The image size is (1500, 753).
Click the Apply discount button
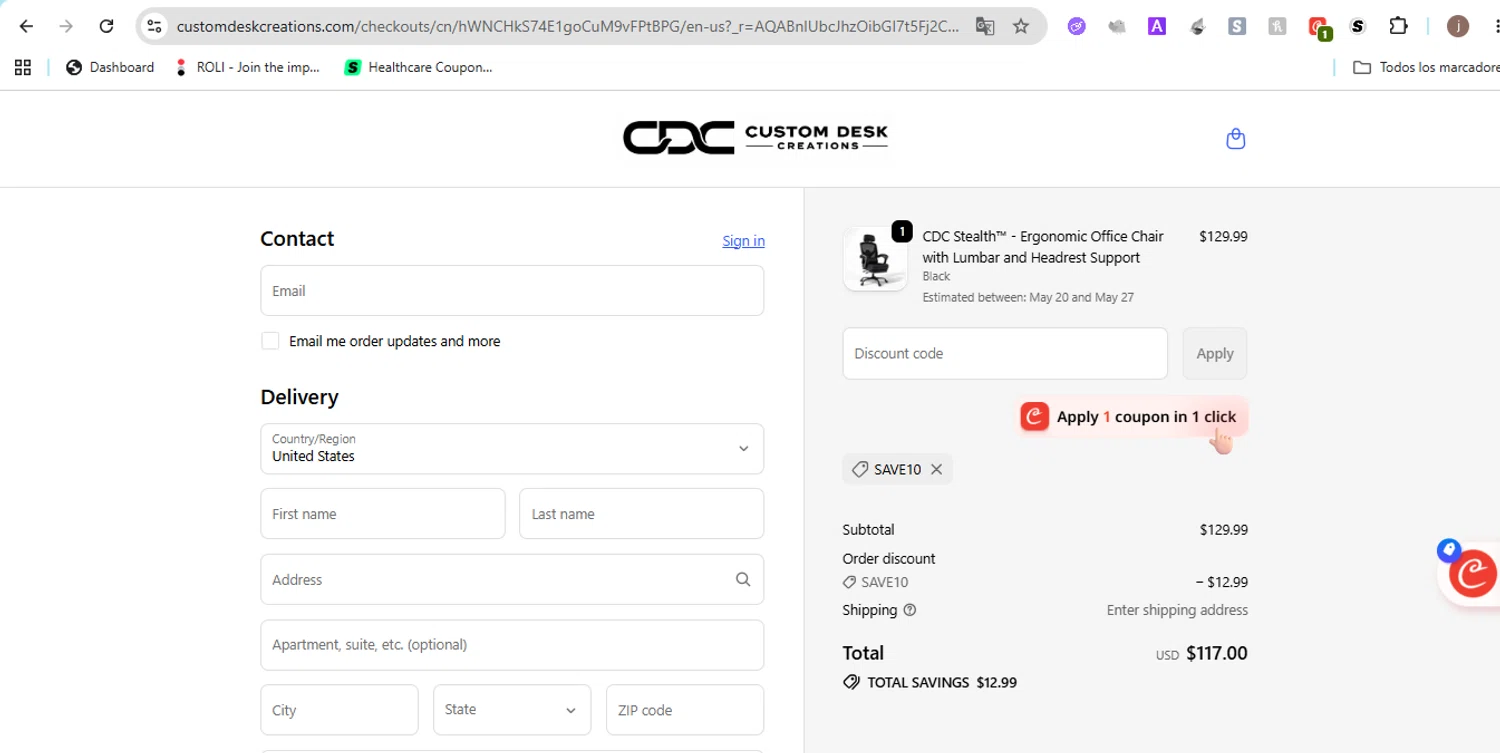1215,353
